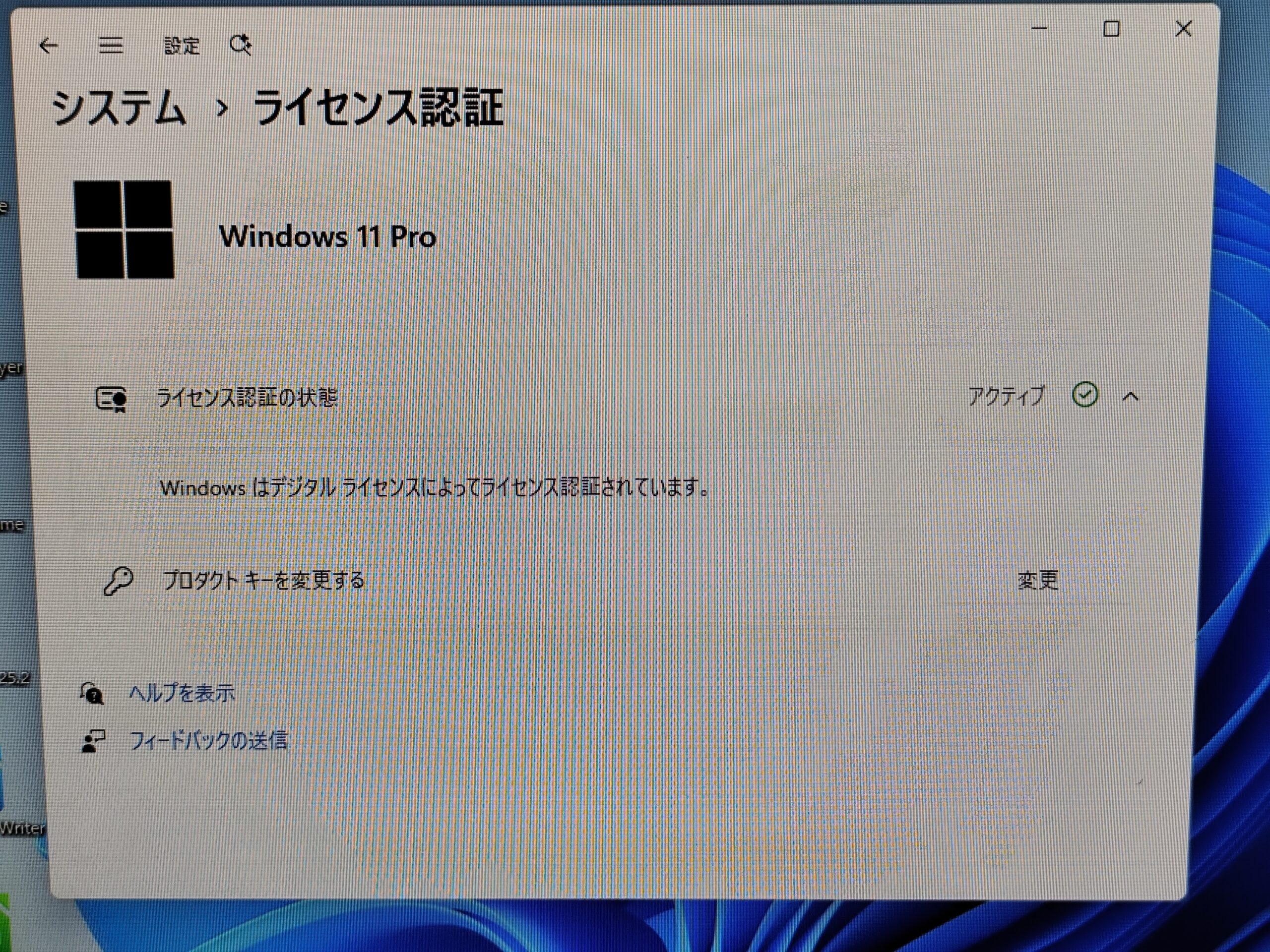1270x952 pixels.
Task: Maximize the settings window
Action: click(x=1112, y=29)
